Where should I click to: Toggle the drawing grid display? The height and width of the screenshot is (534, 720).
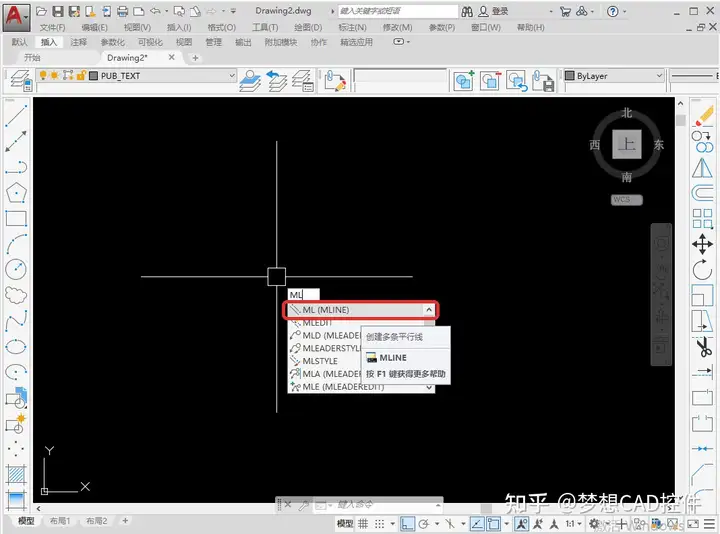coord(363,523)
